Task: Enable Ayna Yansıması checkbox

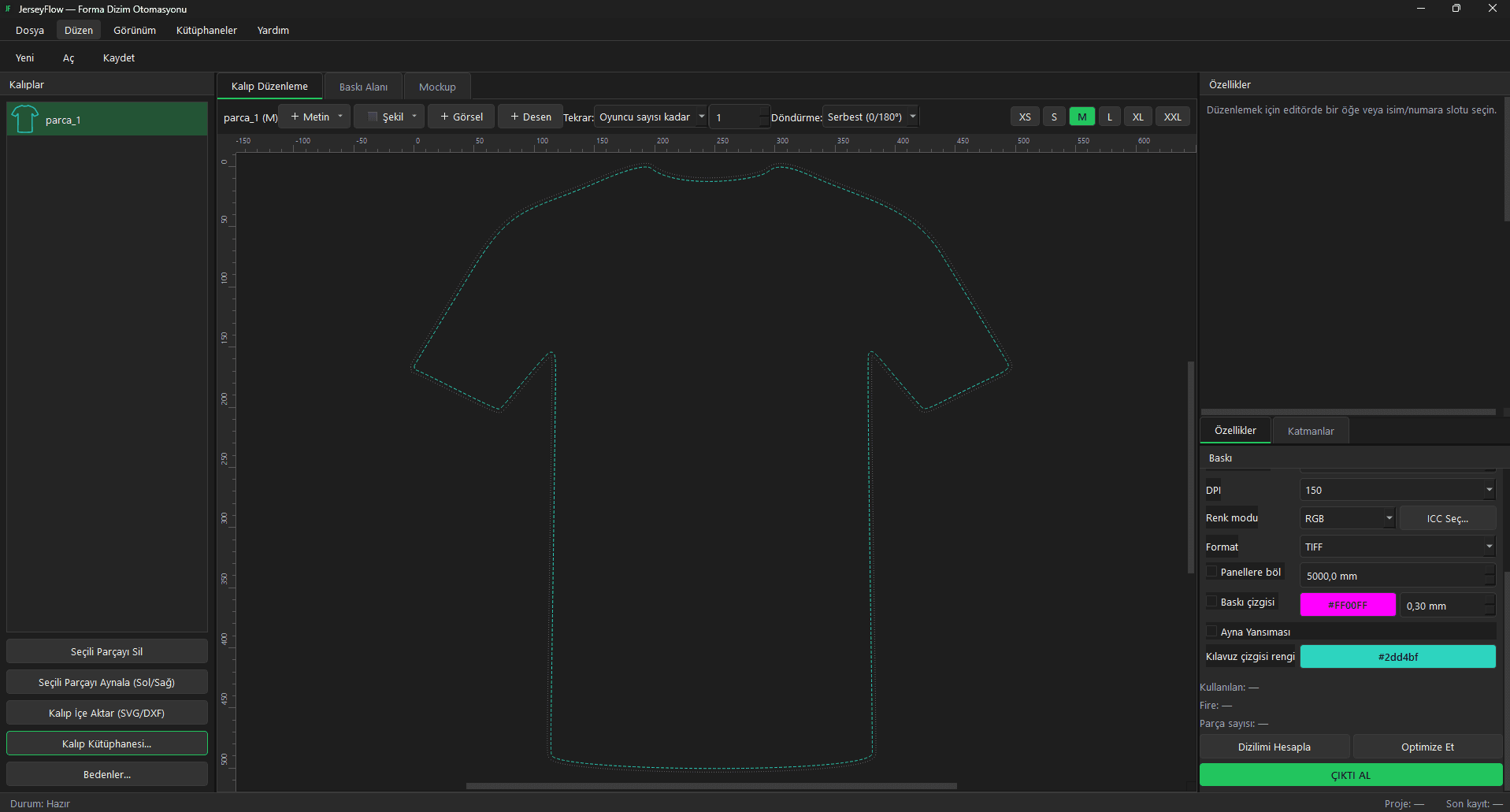Action: coord(1212,632)
